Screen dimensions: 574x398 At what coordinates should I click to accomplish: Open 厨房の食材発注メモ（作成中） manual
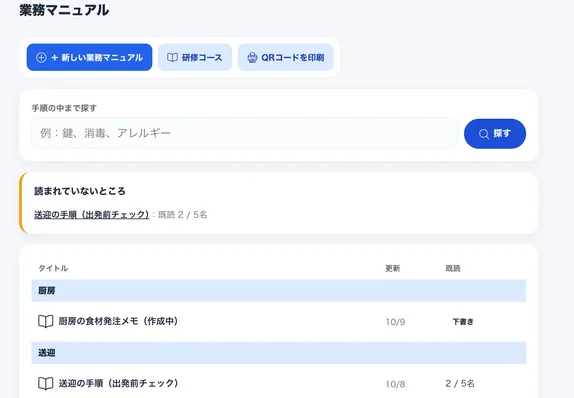[118, 321]
